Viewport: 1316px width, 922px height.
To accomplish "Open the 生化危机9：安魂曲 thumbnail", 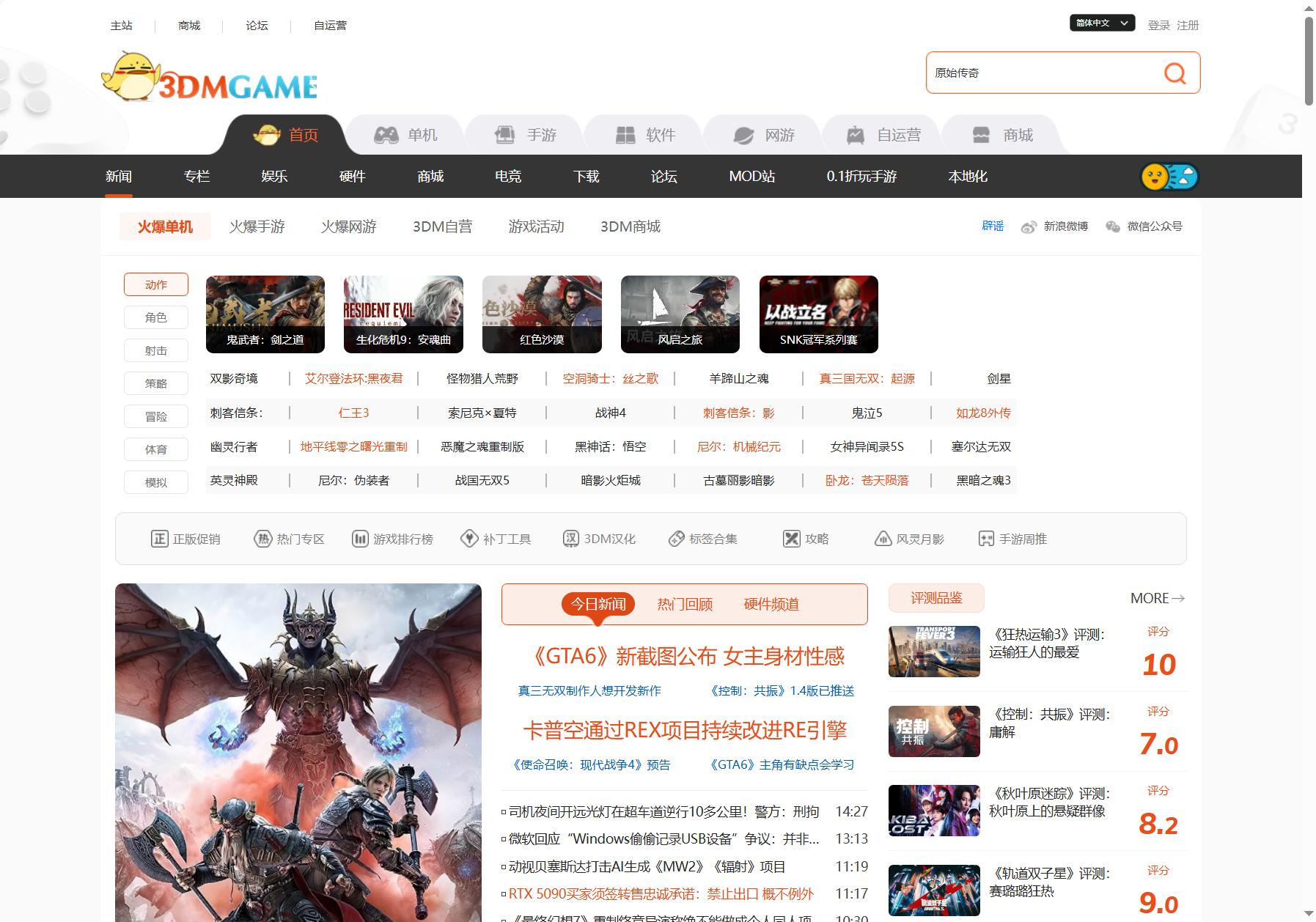I will point(403,314).
